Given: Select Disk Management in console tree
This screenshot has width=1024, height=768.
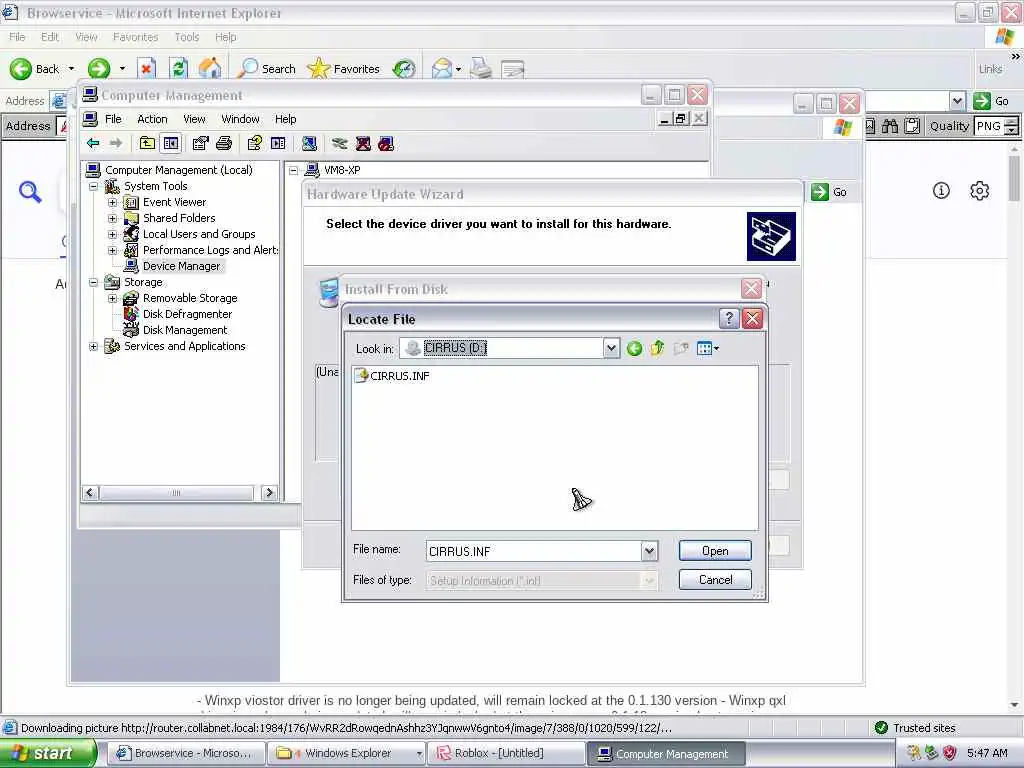Looking at the screenshot, I should [185, 330].
